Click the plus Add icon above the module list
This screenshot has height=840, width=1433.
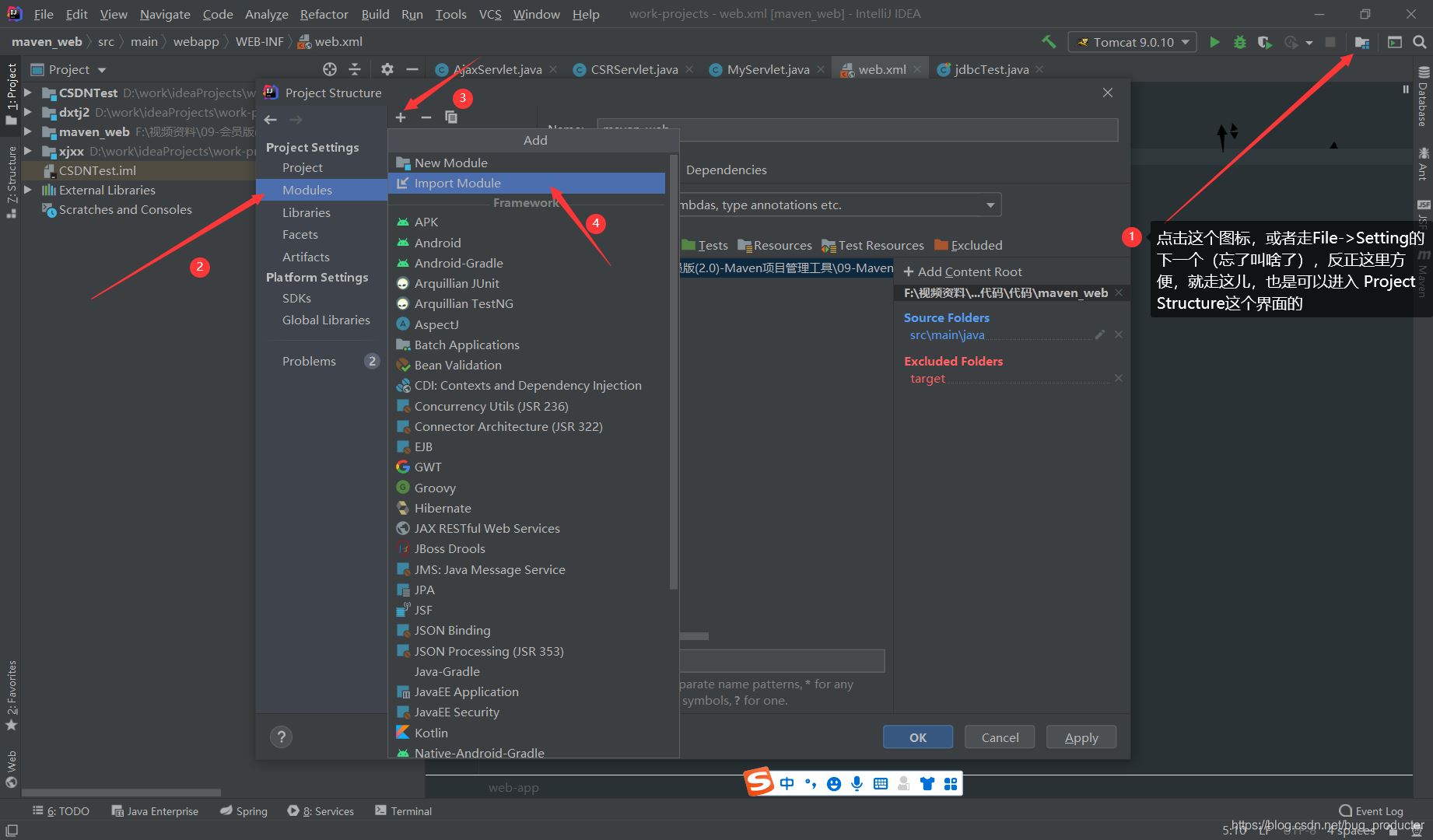[x=401, y=117]
